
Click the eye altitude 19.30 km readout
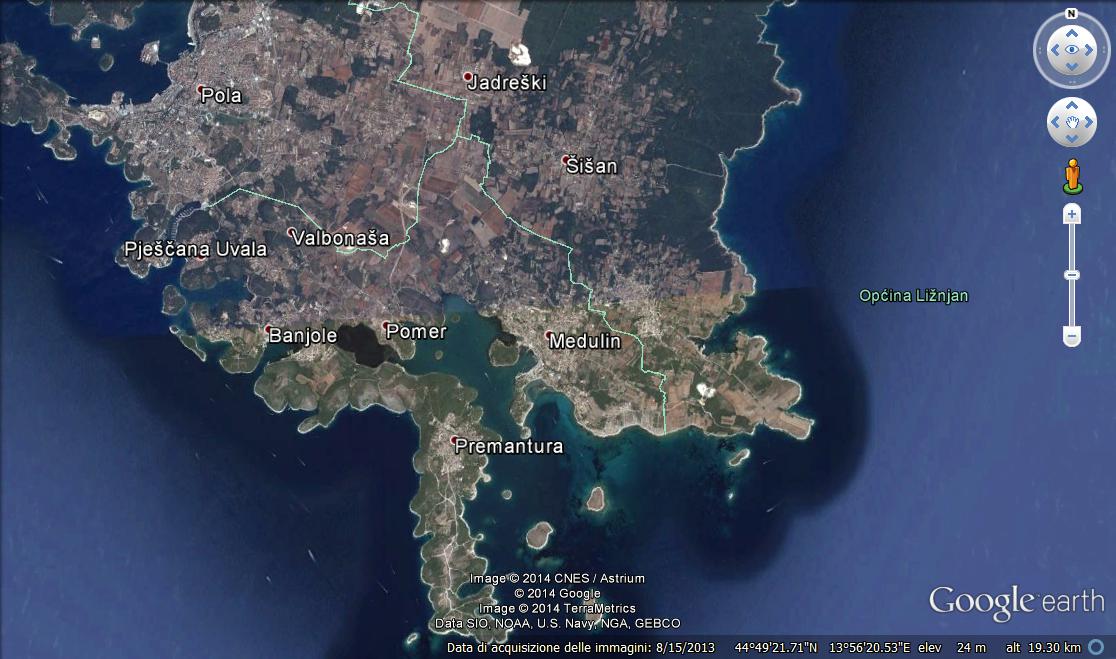pos(1053,648)
